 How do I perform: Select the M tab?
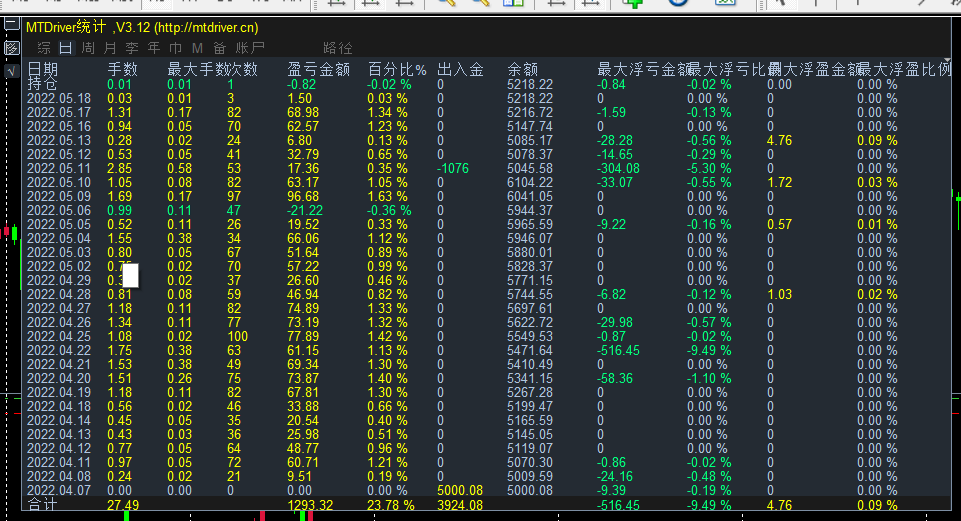(197, 48)
